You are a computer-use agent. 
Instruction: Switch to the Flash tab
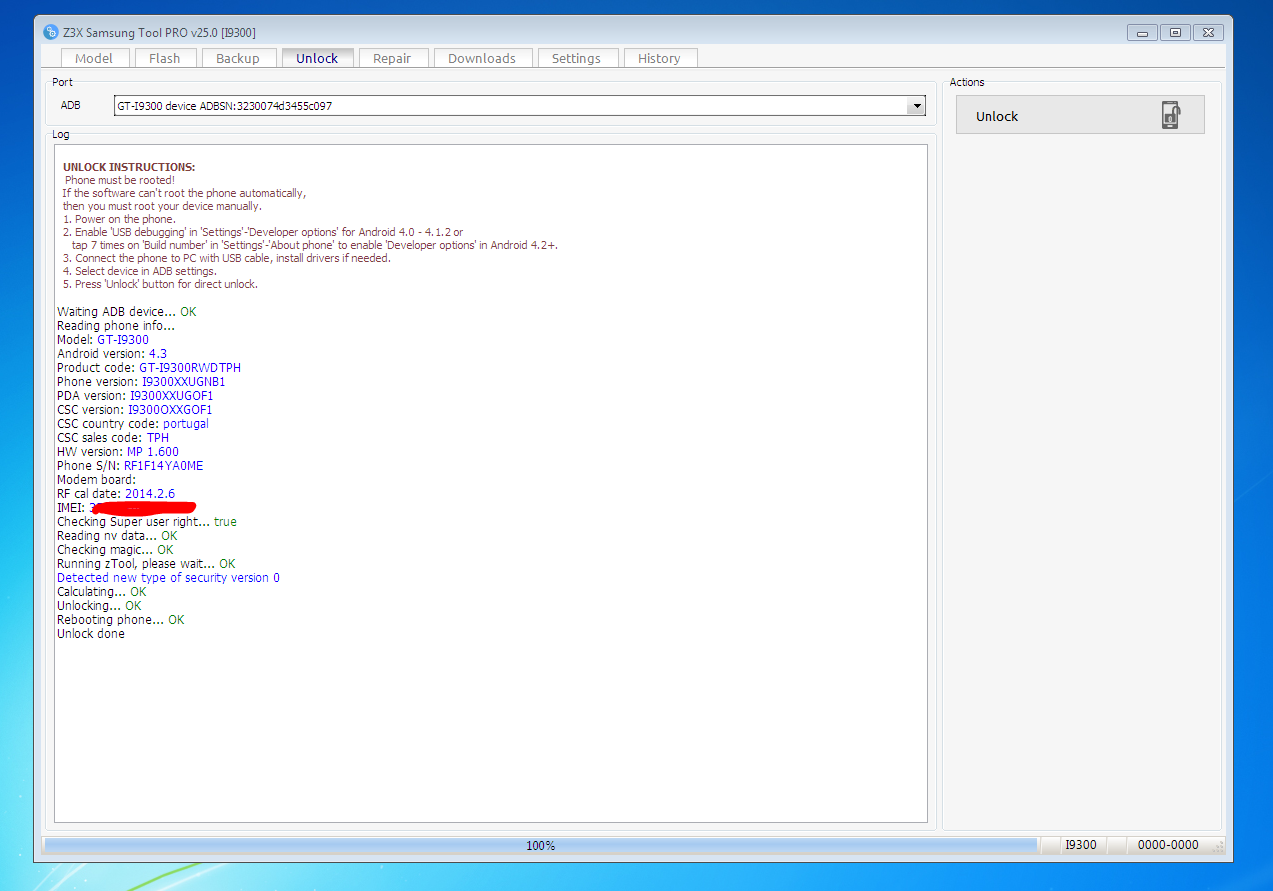click(164, 58)
